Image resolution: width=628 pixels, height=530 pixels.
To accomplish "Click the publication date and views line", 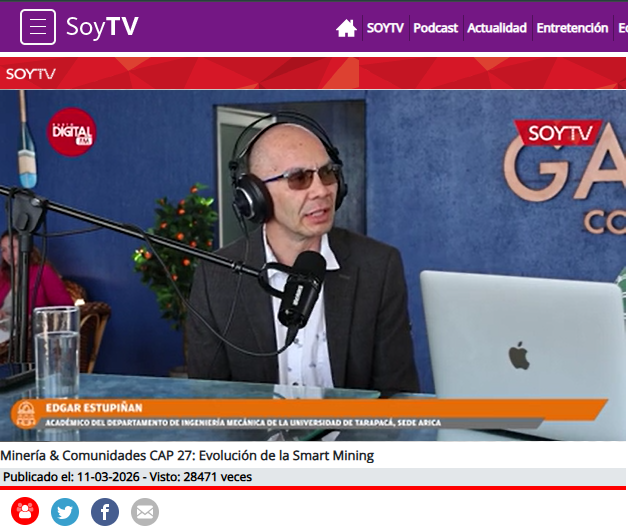I will click(127, 477).
